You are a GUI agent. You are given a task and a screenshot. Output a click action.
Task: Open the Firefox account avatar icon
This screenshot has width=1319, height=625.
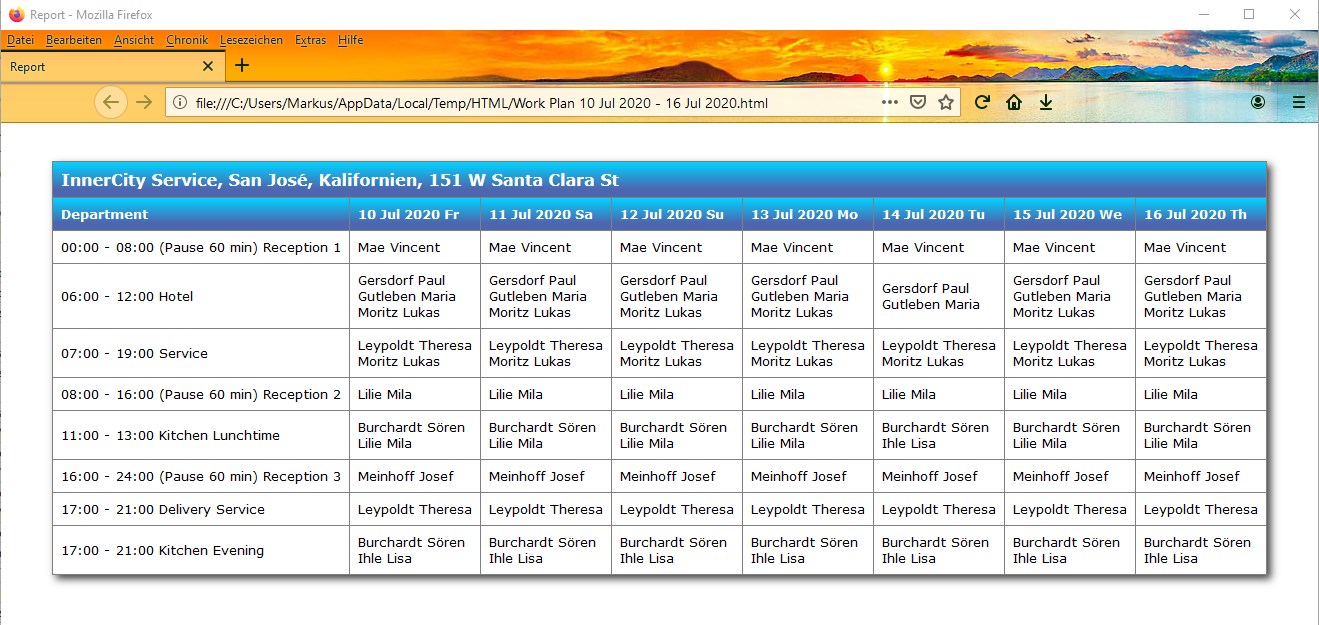click(x=1258, y=102)
